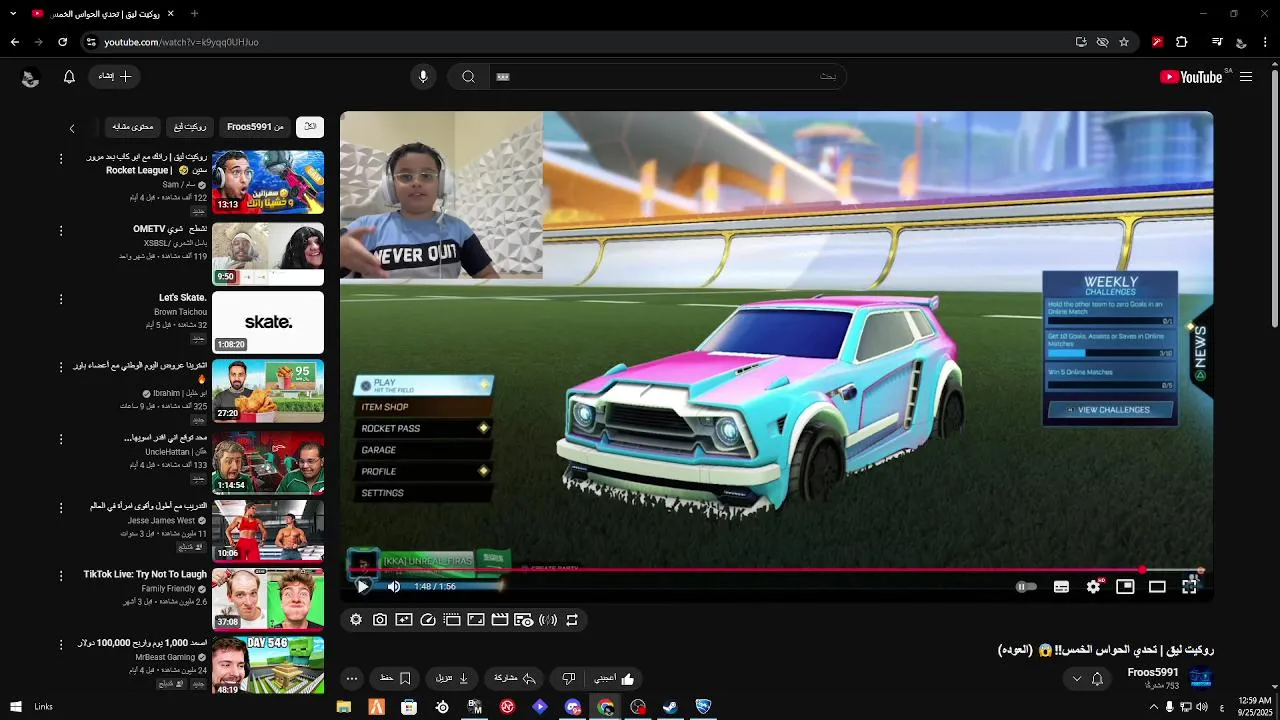Seek on the red video progress bar
This screenshot has width=1280, height=720.
(776, 570)
